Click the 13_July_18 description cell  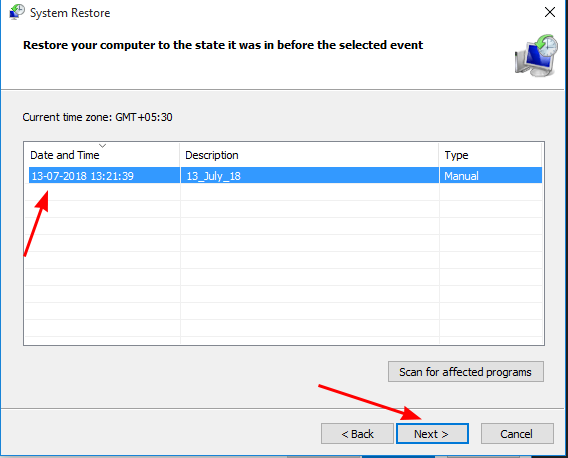[x=213, y=176]
